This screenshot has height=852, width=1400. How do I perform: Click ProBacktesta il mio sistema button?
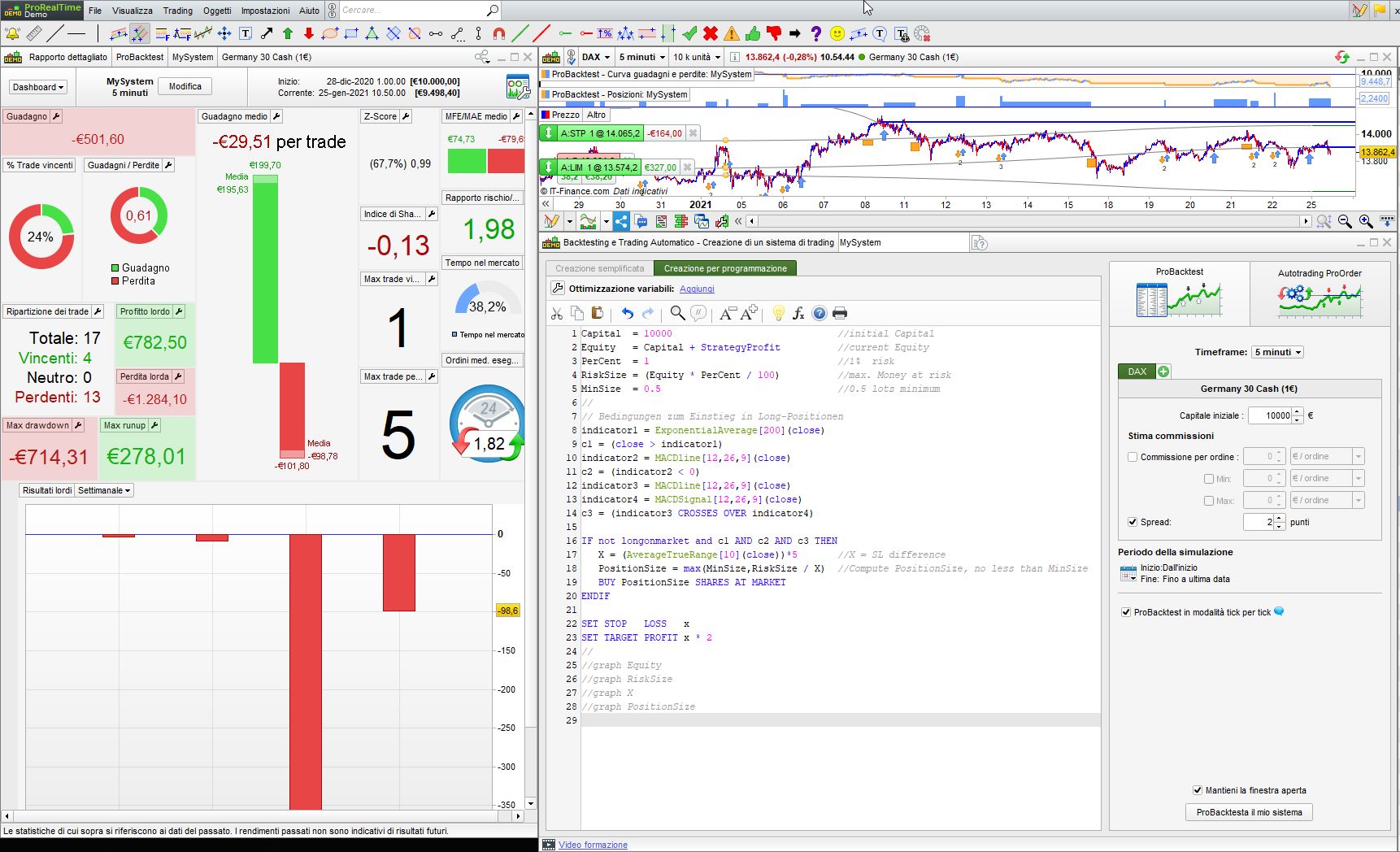click(x=1249, y=812)
